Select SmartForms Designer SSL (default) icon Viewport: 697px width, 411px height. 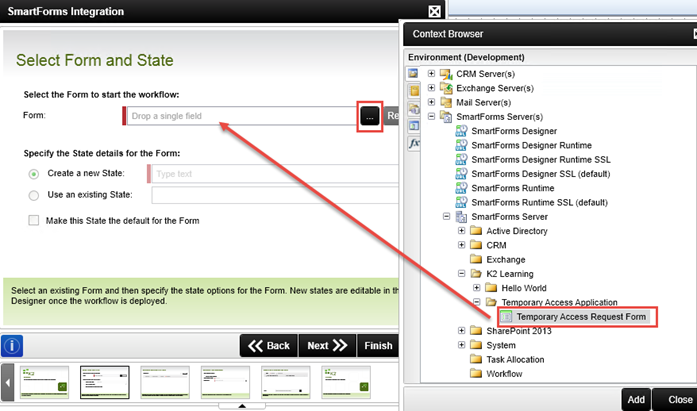click(x=461, y=174)
